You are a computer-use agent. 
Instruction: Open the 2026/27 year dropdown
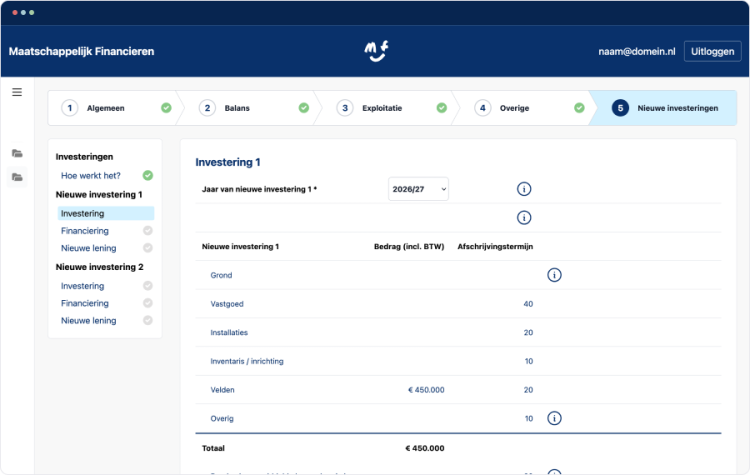click(x=418, y=189)
